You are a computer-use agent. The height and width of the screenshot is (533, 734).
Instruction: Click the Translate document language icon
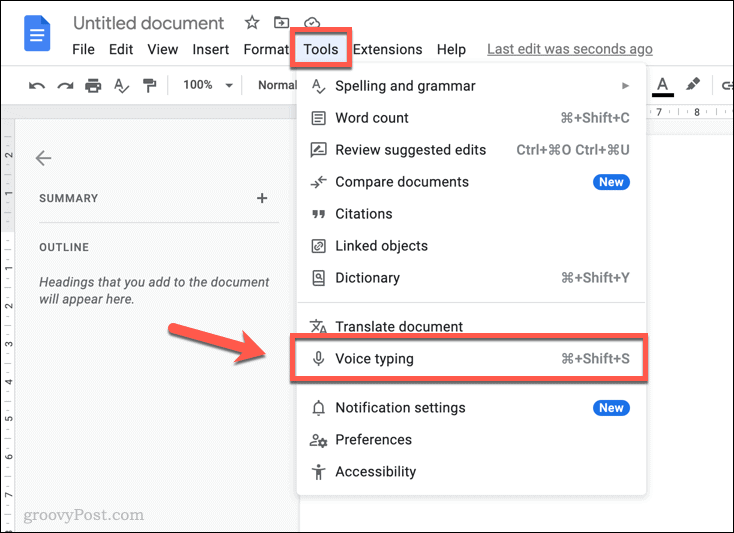(x=318, y=326)
